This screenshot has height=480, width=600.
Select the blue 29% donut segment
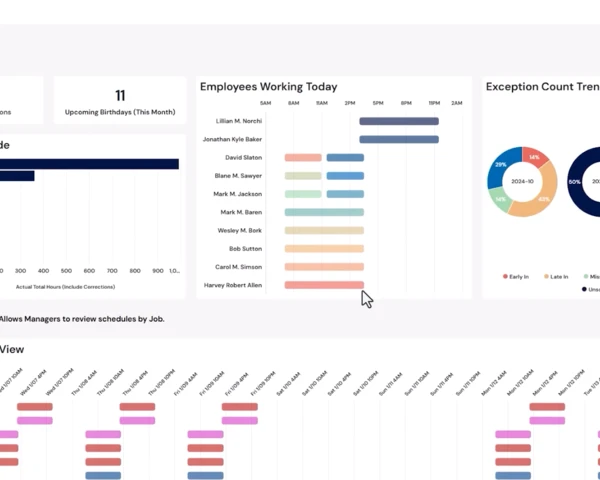[x=500, y=165]
